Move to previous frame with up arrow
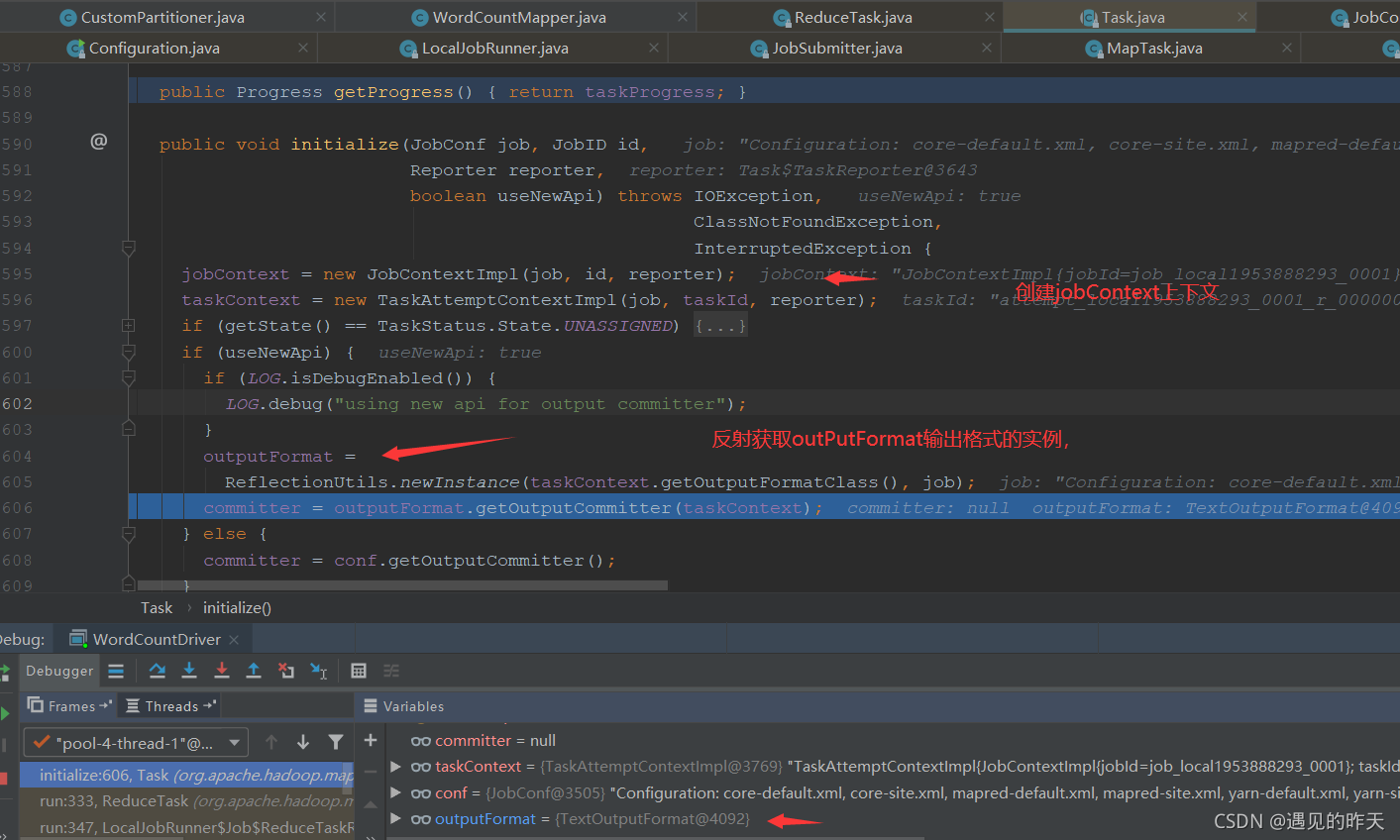1400x840 pixels. (270, 742)
